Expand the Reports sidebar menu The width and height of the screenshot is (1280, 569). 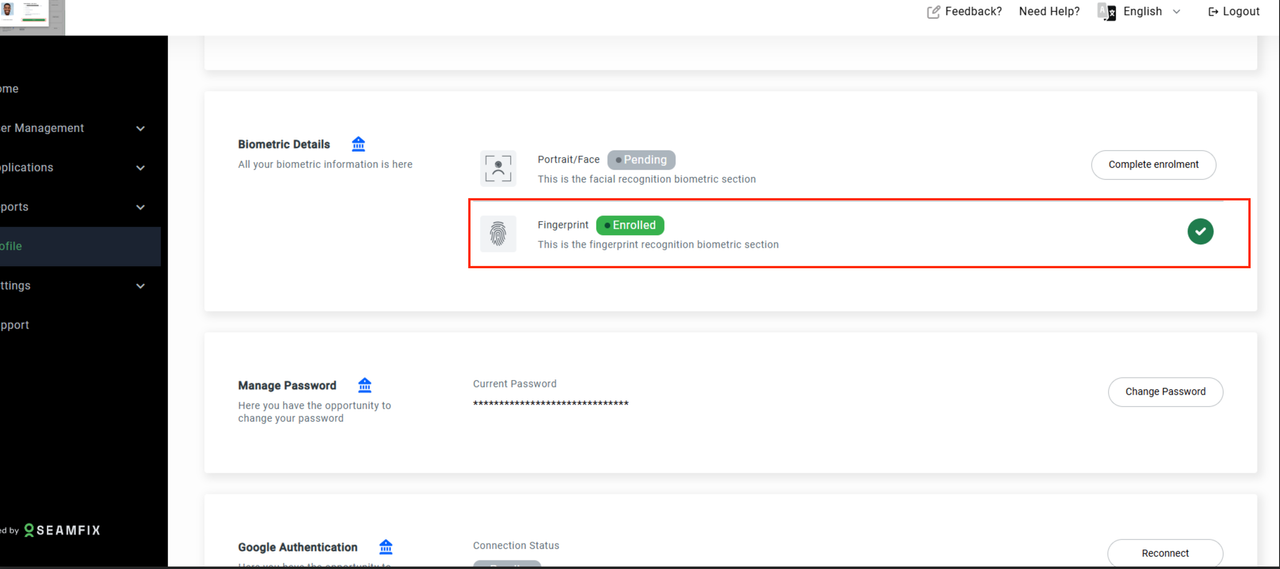[x=80, y=207]
